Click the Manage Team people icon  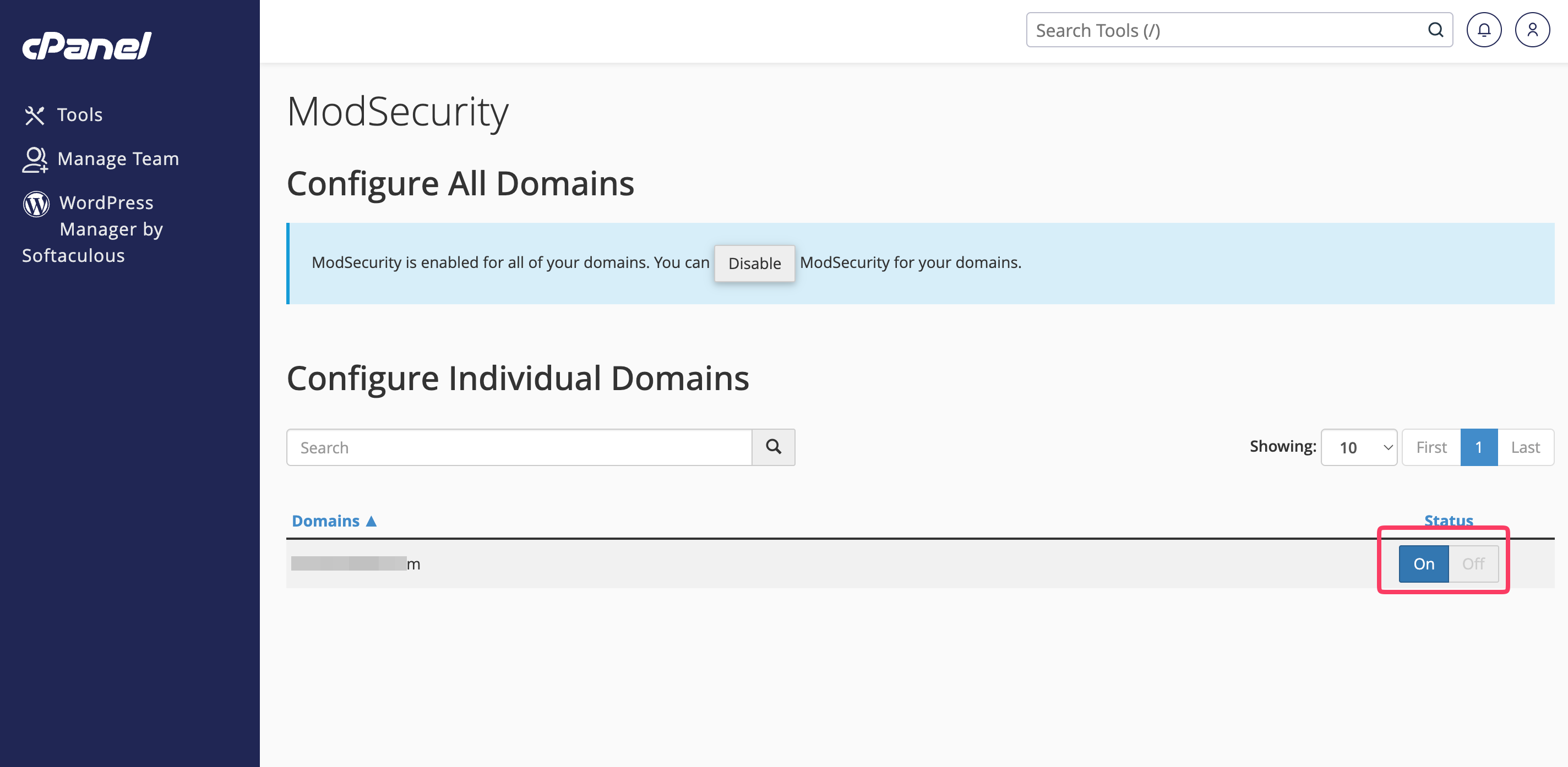click(35, 160)
